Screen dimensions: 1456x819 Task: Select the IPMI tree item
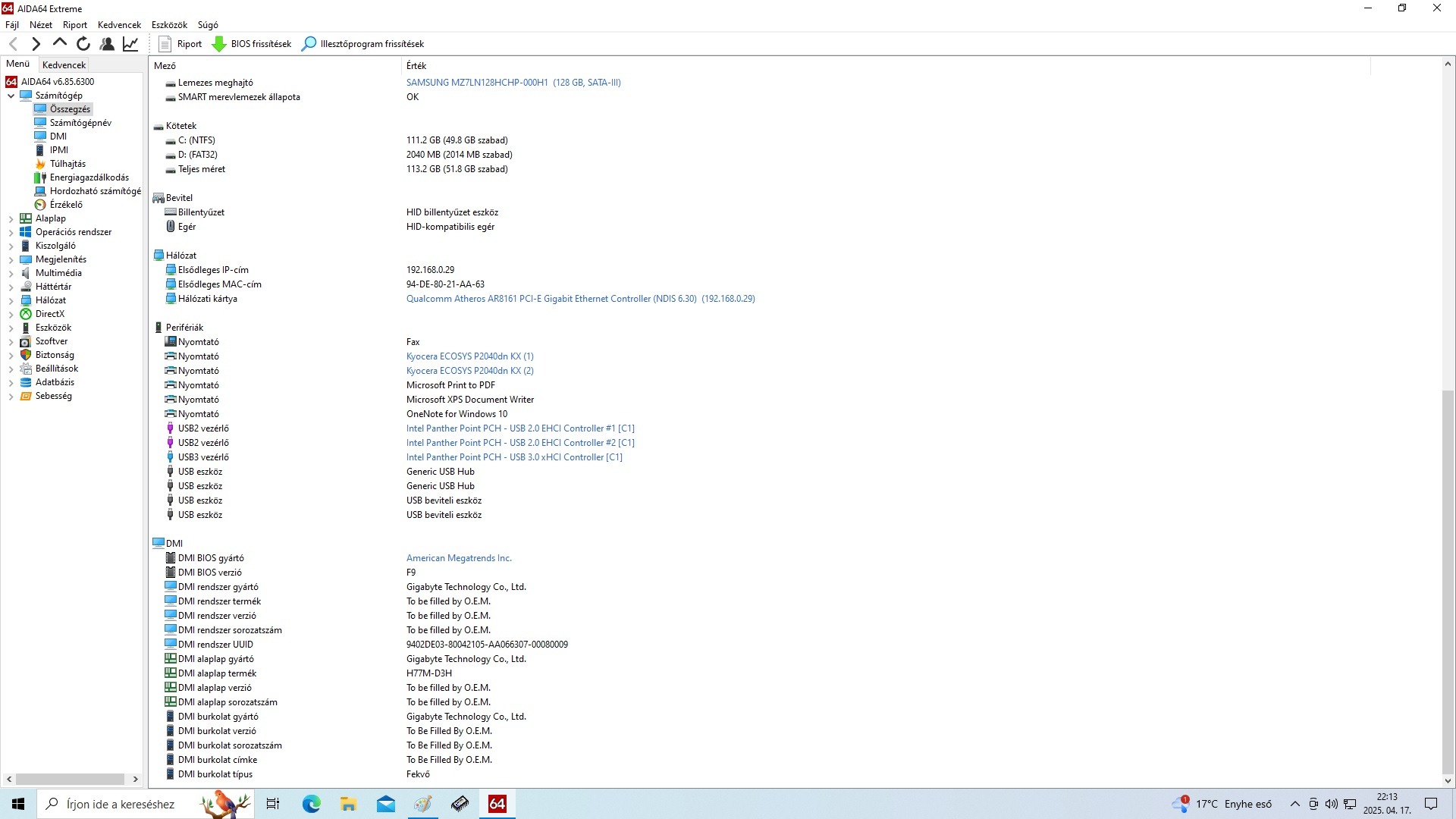(x=59, y=150)
